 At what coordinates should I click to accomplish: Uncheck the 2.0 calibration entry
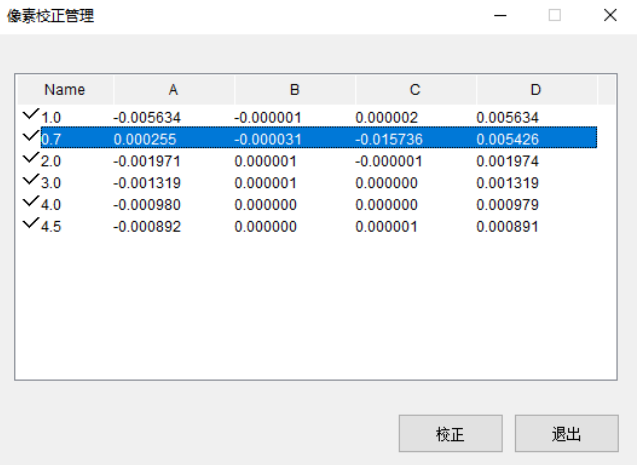[x=30, y=160]
